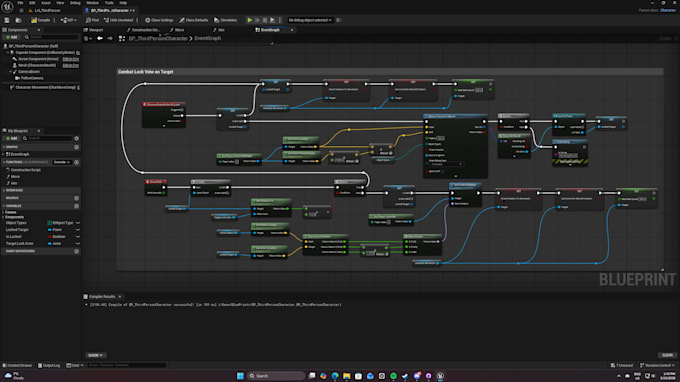The height and width of the screenshot is (382, 680).
Task: Collapse the Capsule Component tree node
Action: click(x=8, y=52)
